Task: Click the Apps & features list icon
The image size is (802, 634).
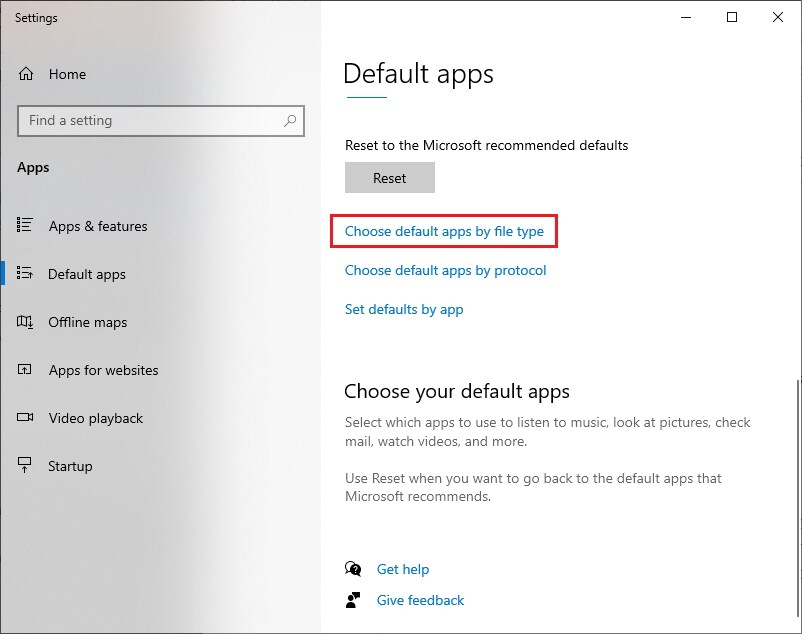Action: click(25, 224)
